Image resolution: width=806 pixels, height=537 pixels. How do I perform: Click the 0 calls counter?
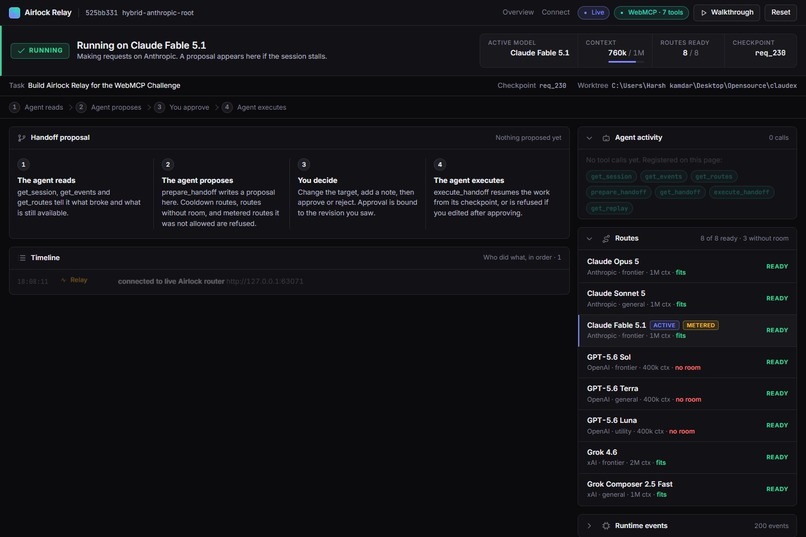point(778,138)
